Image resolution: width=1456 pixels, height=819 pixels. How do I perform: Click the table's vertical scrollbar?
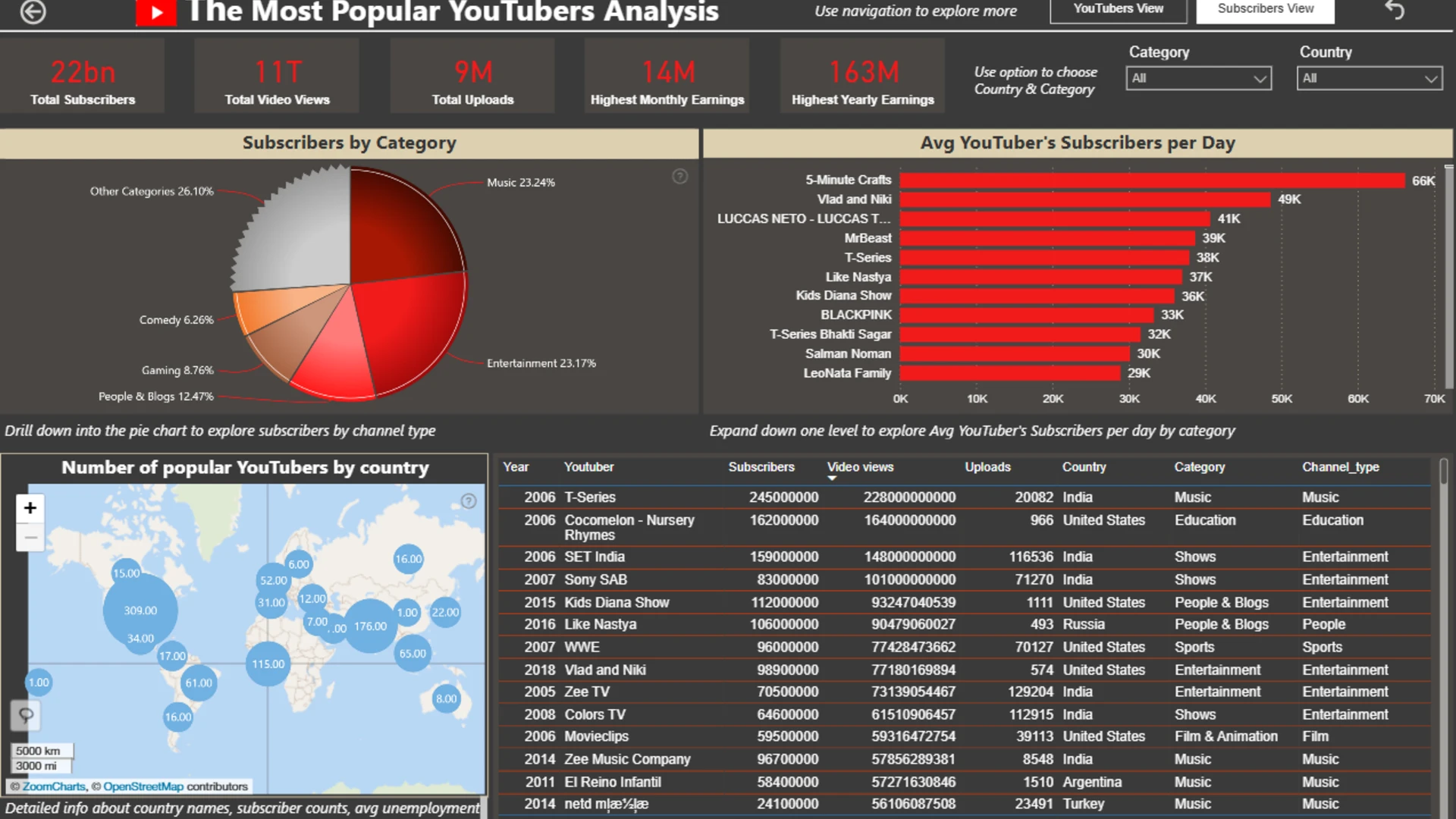point(1443,472)
